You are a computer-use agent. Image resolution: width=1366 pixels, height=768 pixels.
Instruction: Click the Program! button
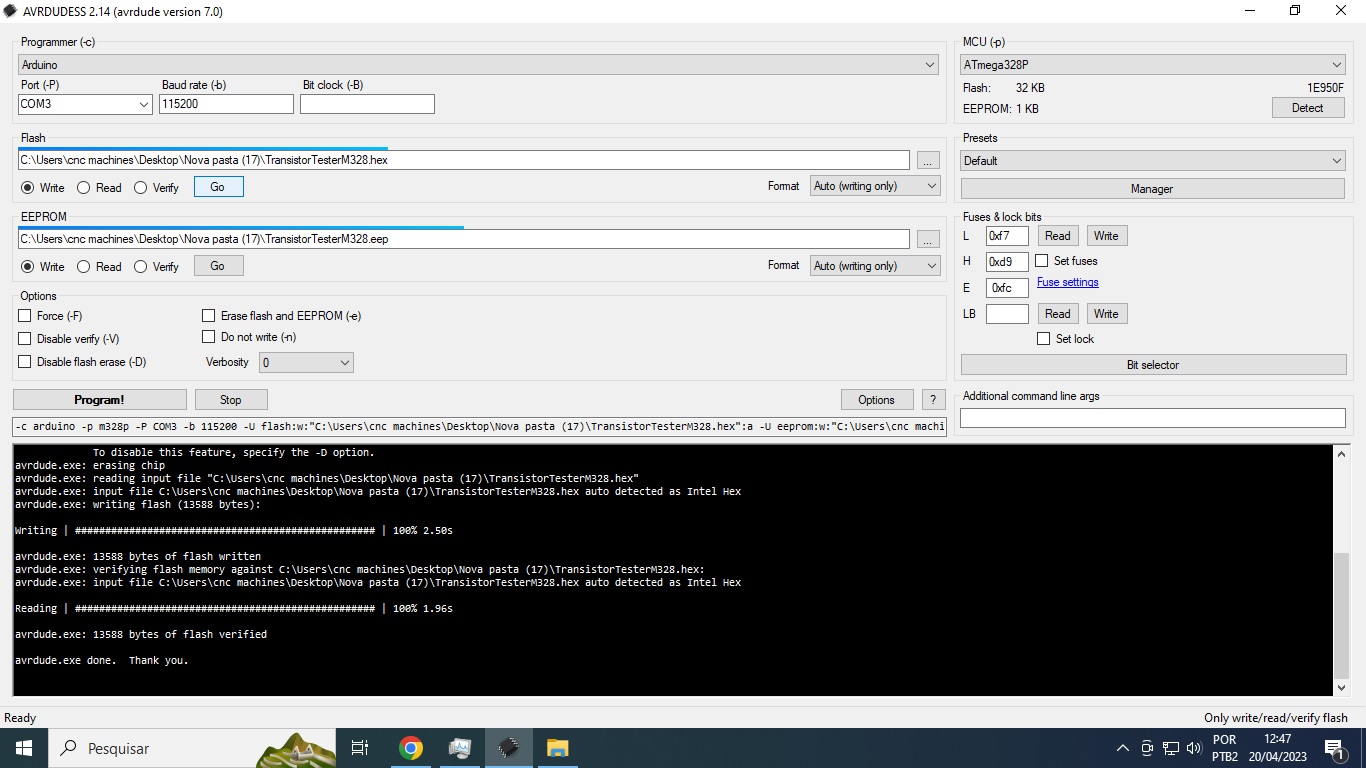click(x=100, y=400)
